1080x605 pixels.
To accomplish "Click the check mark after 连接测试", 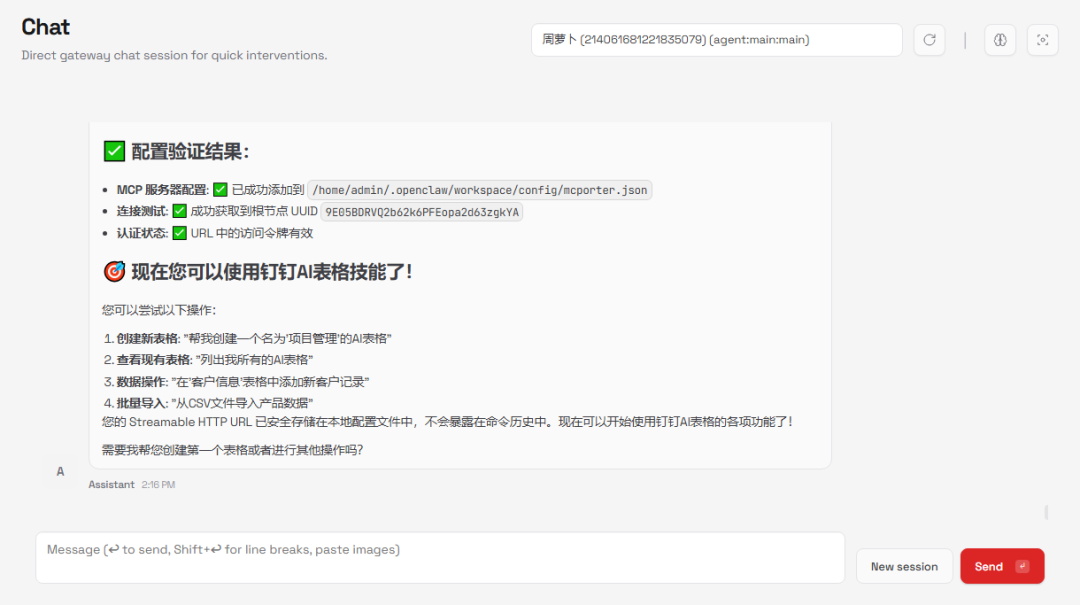I will pyautogui.click(x=179, y=211).
